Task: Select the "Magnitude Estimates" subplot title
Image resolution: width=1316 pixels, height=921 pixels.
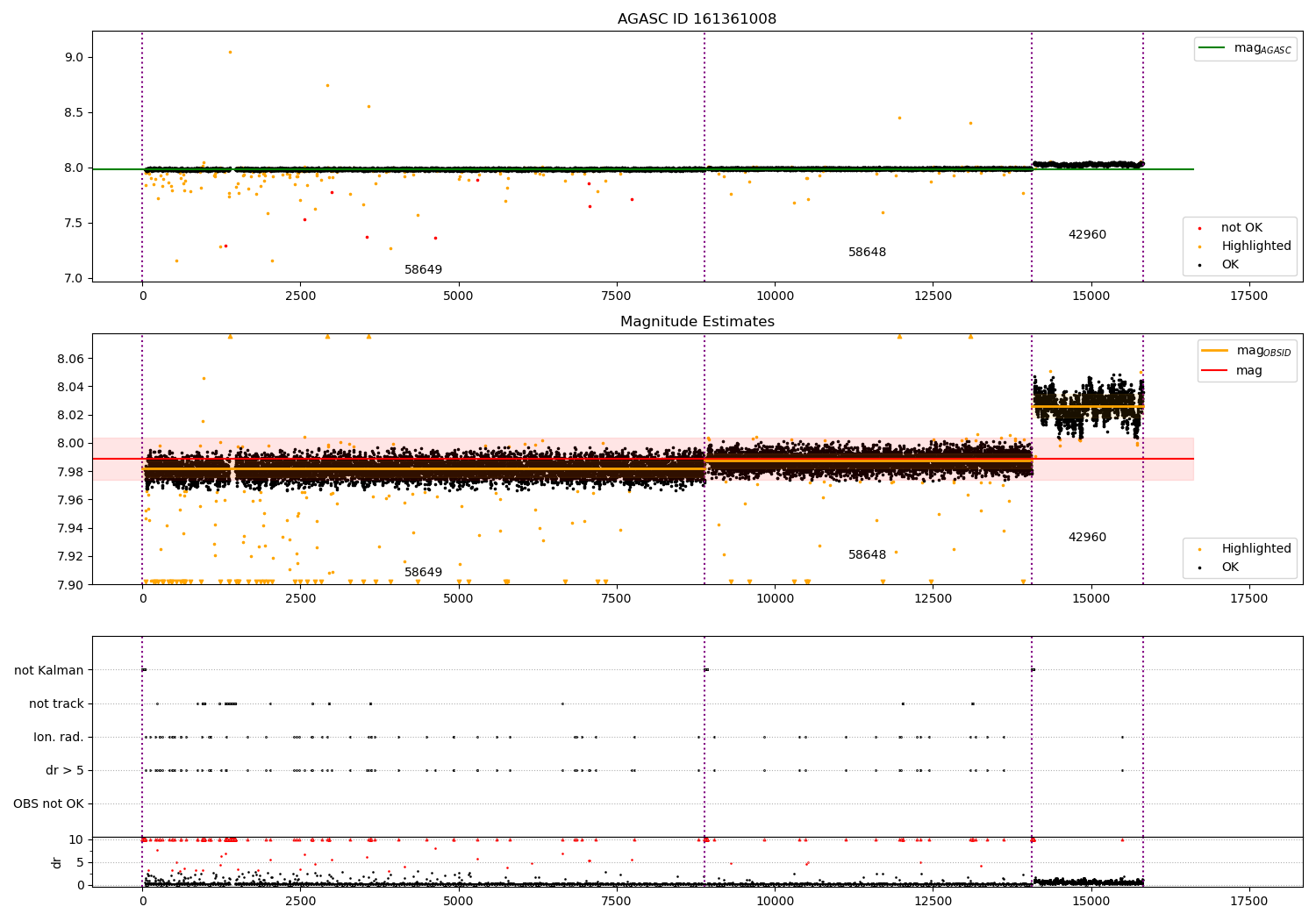Action: (697, 322)
